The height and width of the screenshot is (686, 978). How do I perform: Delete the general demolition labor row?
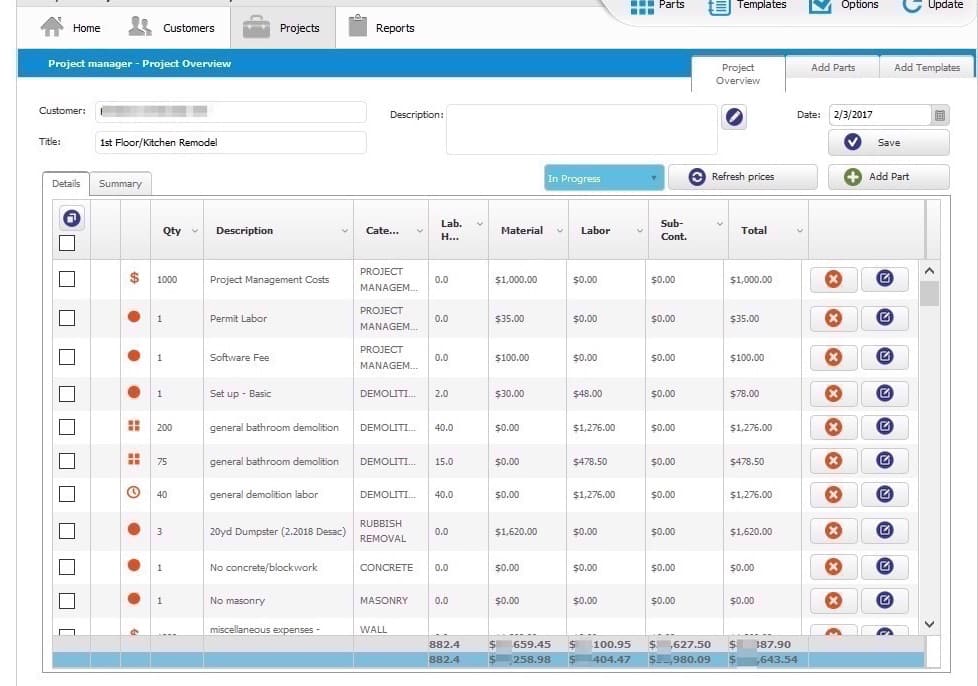[x=833, y=495]
